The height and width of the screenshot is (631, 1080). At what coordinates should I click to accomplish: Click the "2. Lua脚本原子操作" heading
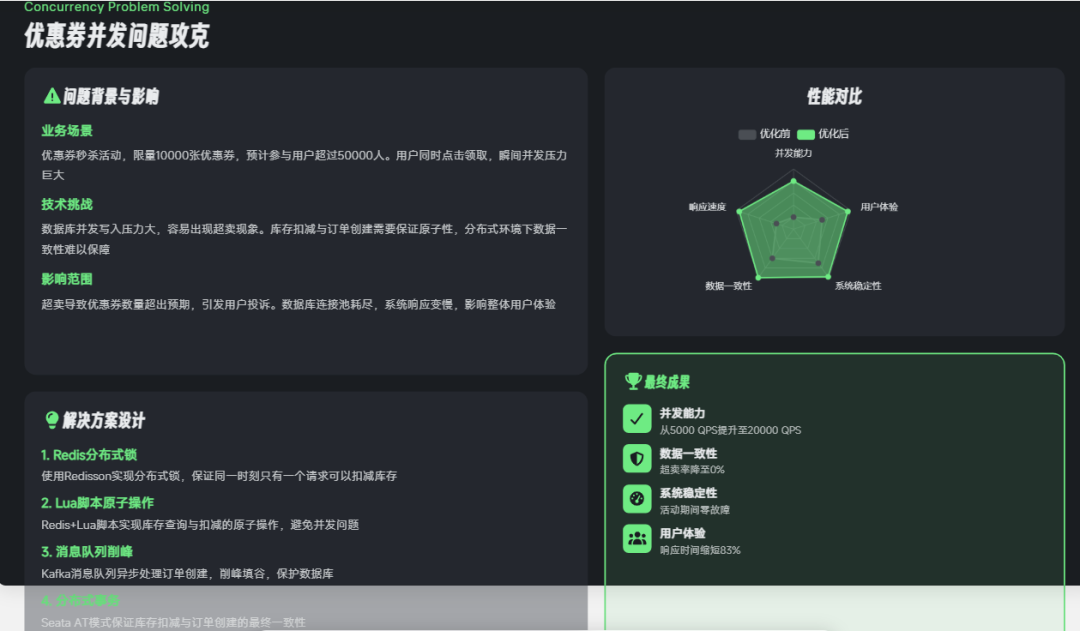coord(98,503)
